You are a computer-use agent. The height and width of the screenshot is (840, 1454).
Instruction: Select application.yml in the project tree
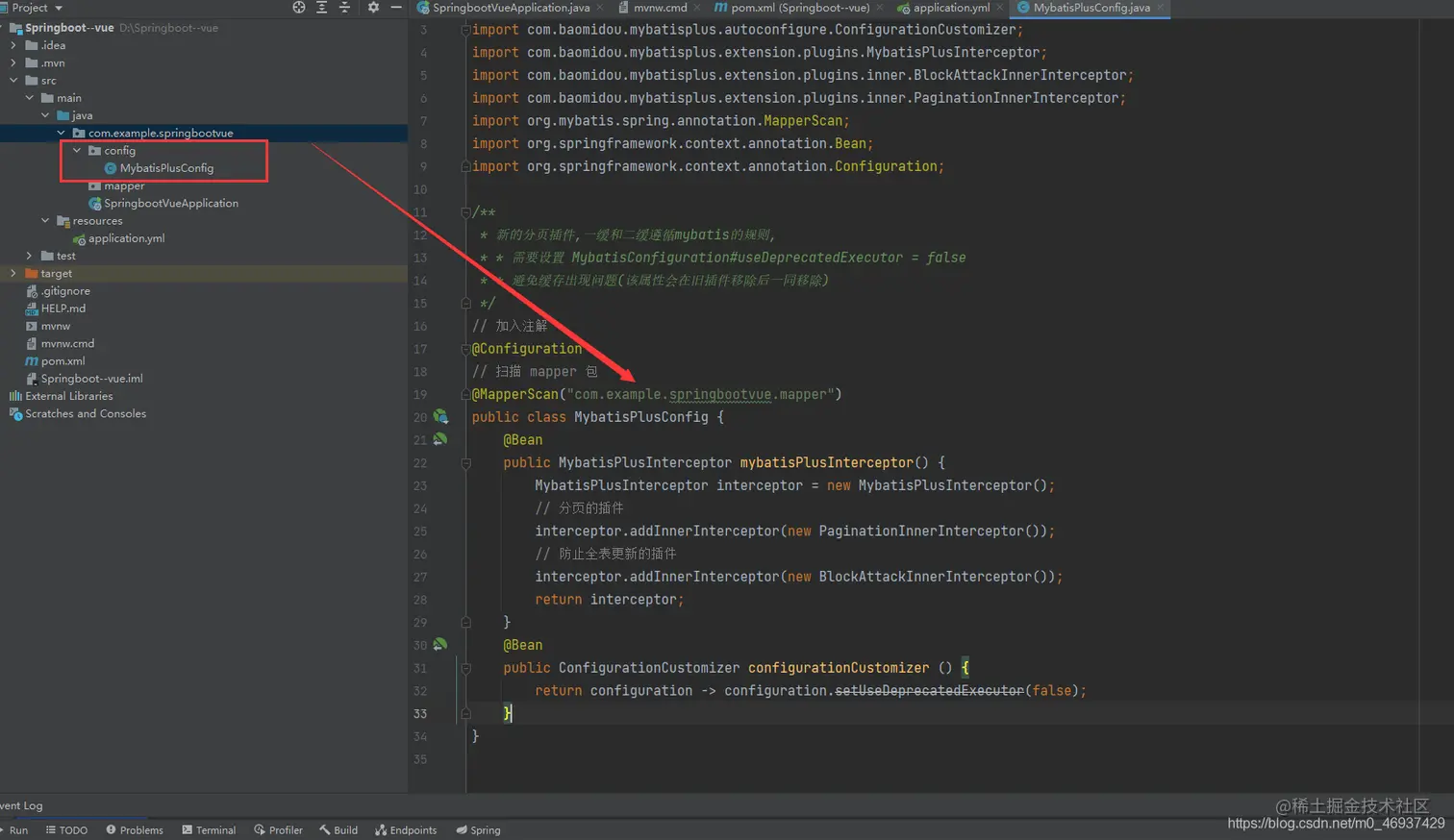[126, 238]
